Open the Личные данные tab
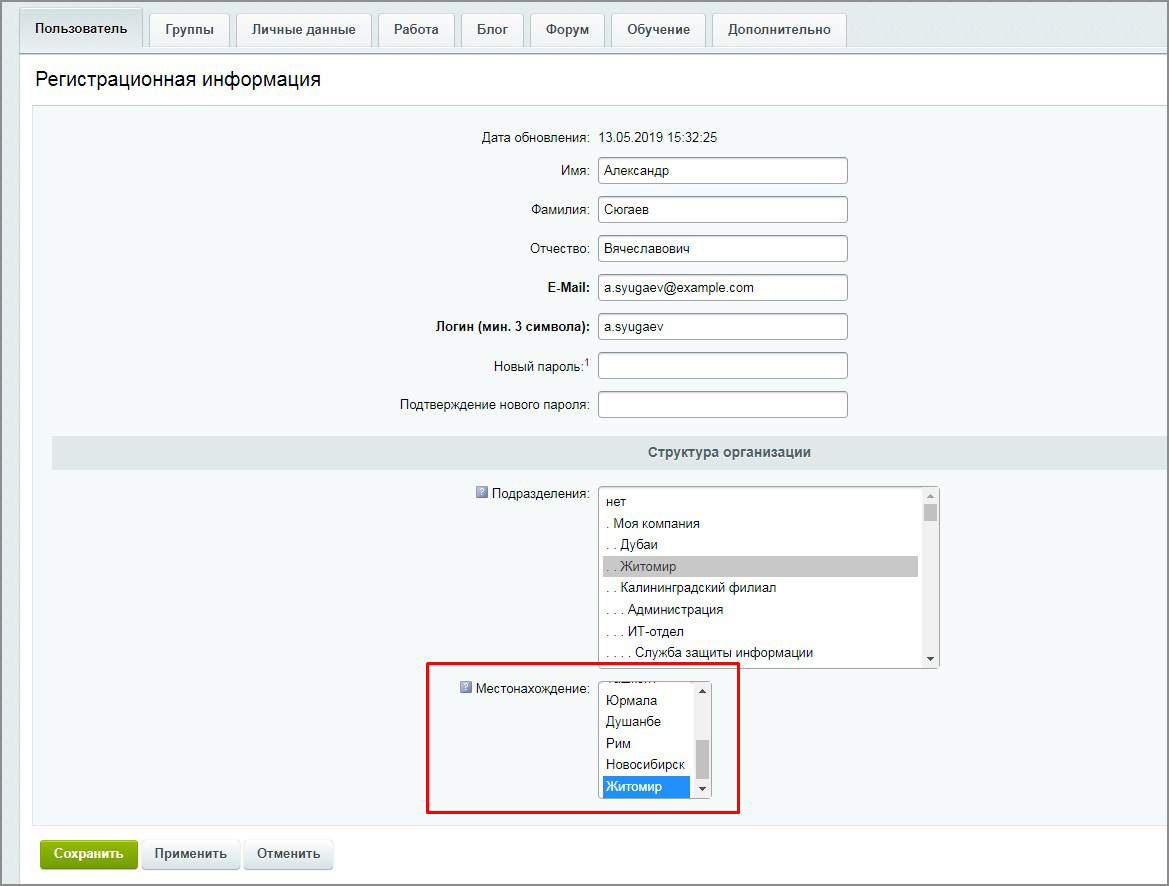 point(303,30)
